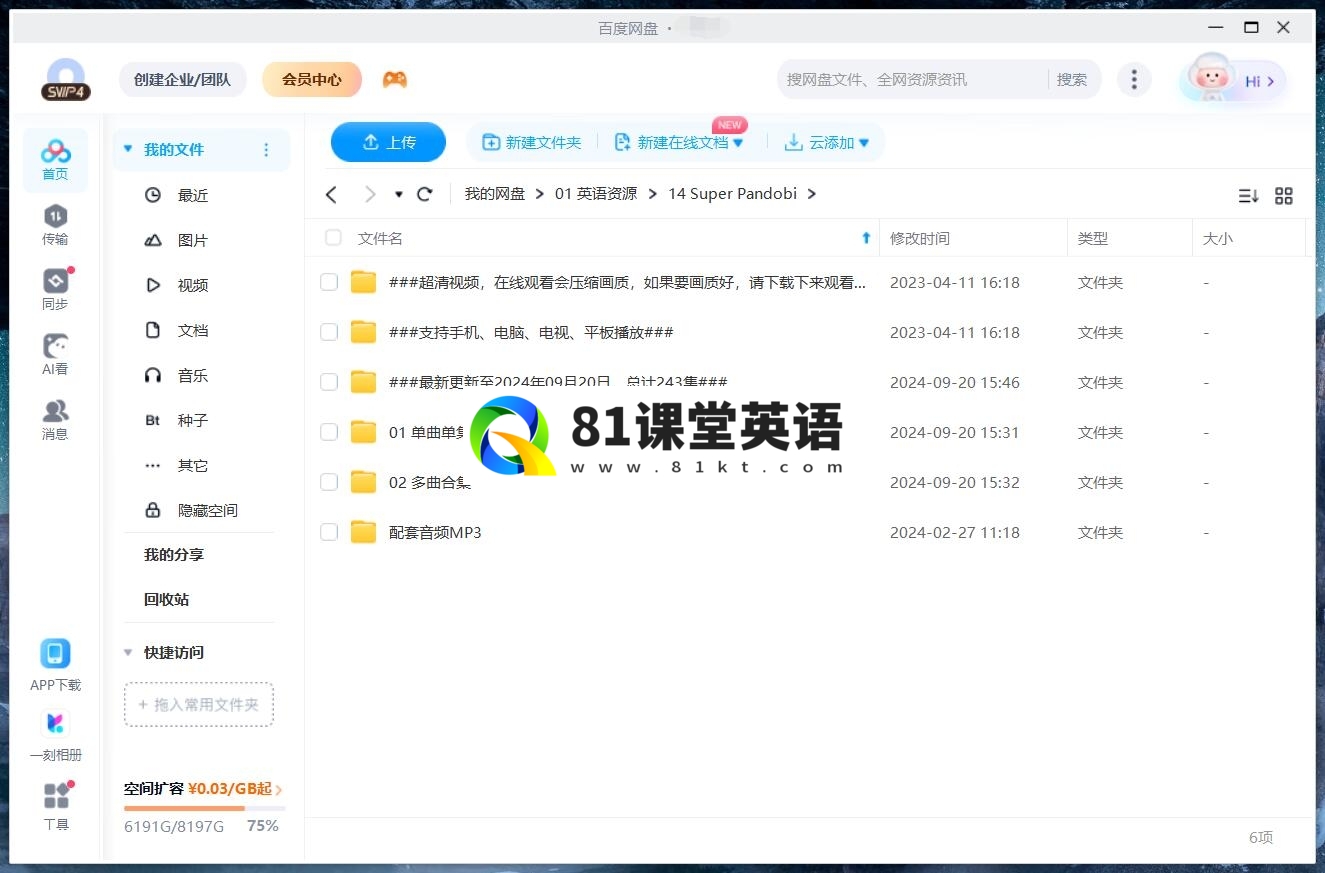1325x873 pixels.
Task: Open the 传输 transfer section
Action: coord(55,224)
